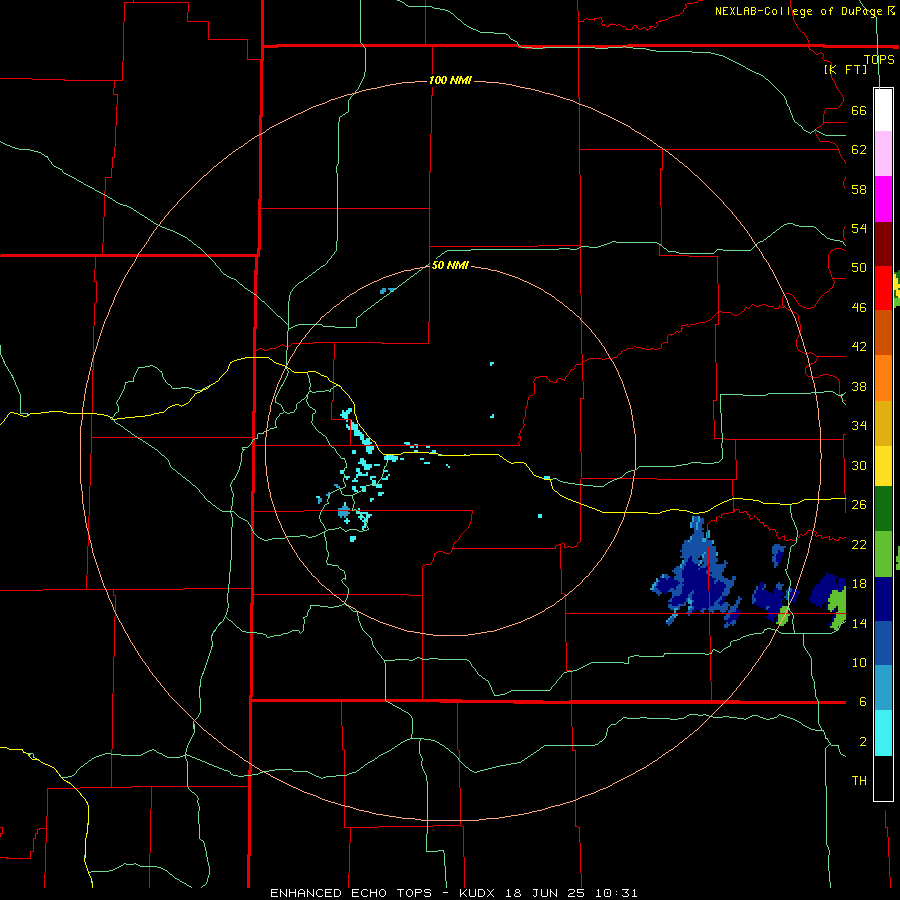Viewport: 900px width, 900px height.
Task: Pick the bright orange legend swatch
Action: coord(883,378)
